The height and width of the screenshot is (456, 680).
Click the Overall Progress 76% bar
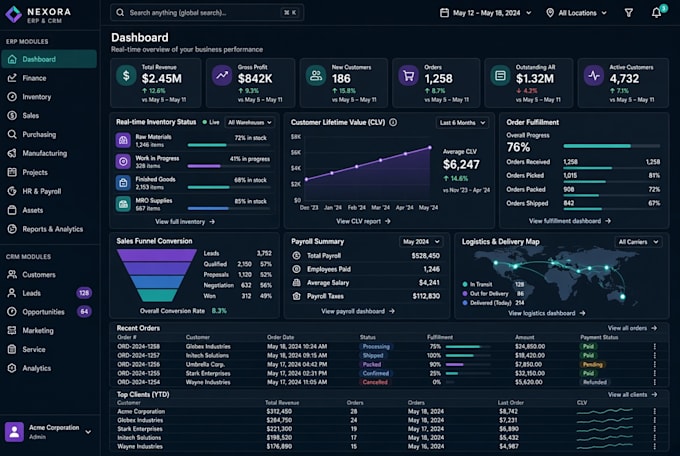[611, 146]
